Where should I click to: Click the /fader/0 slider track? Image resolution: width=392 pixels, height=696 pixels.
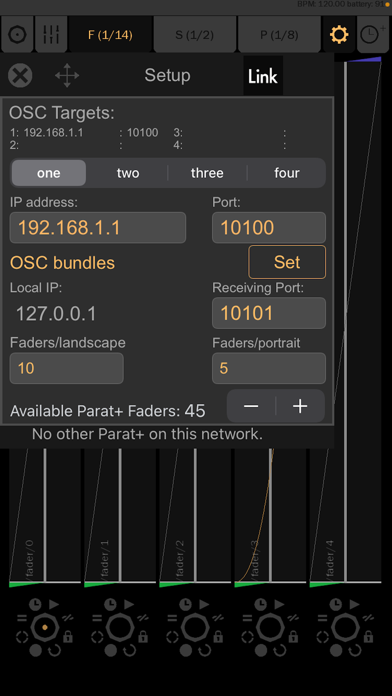(x=45, y=515)
